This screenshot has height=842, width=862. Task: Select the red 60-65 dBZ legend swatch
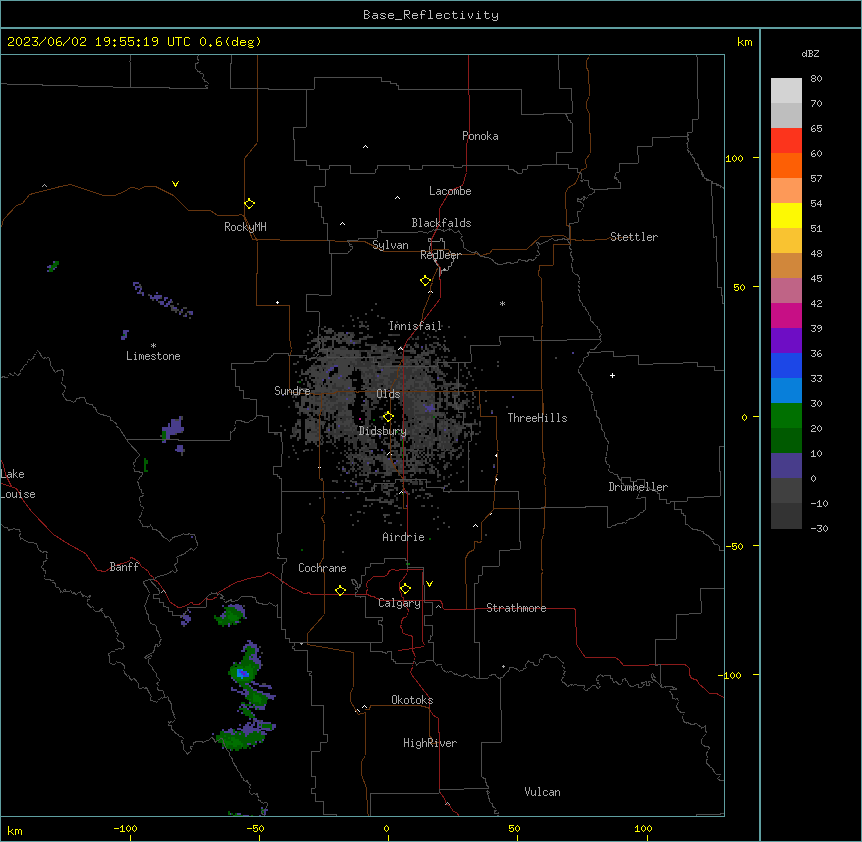pyautogui.click(x=786, y=141)
